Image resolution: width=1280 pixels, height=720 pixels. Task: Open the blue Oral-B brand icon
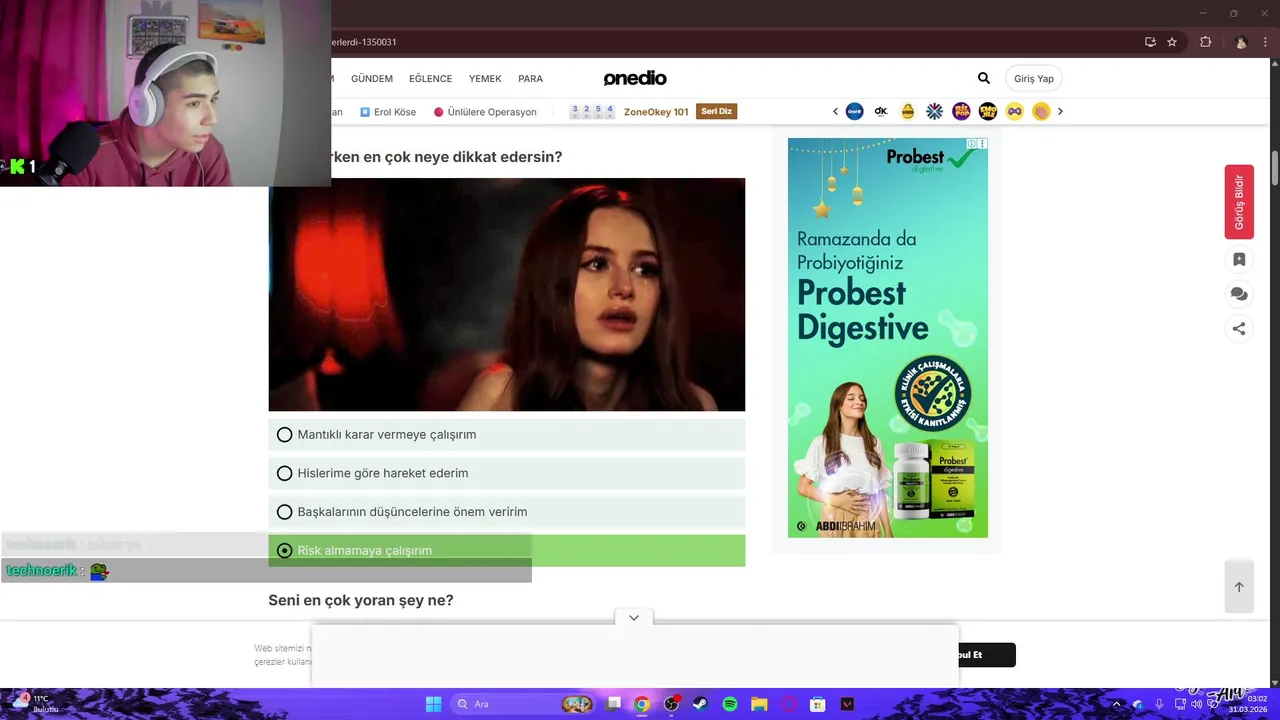pyautogui.click(x=854, y=111)
